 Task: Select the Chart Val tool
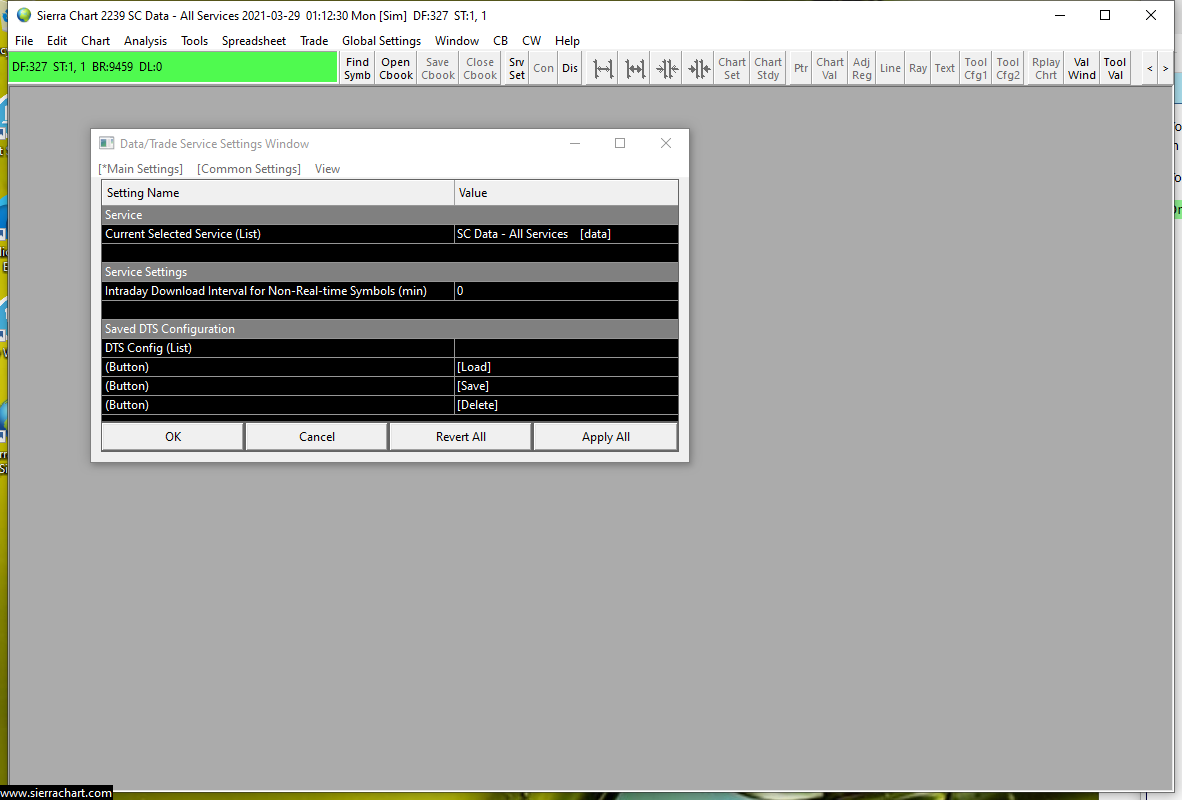[x=830, y=69]
